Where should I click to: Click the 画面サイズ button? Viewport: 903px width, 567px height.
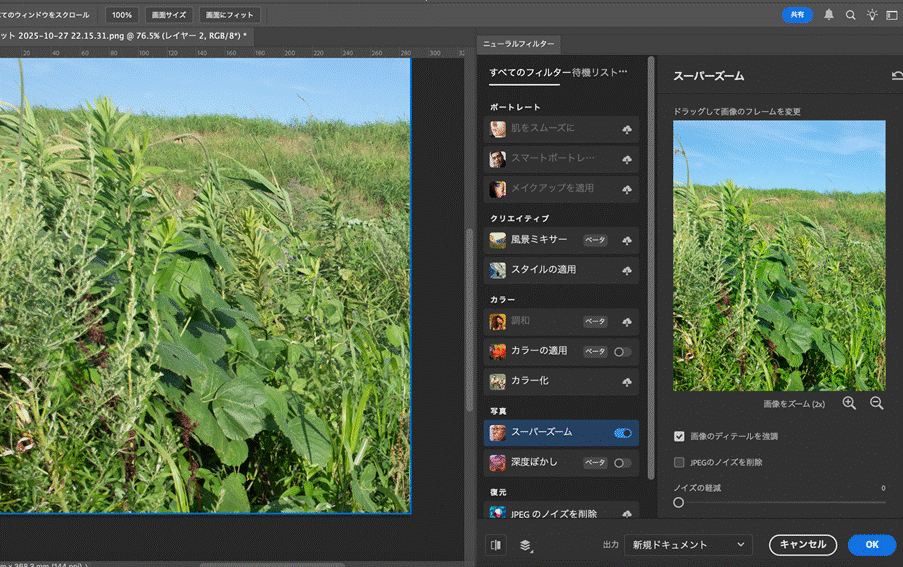168,15
